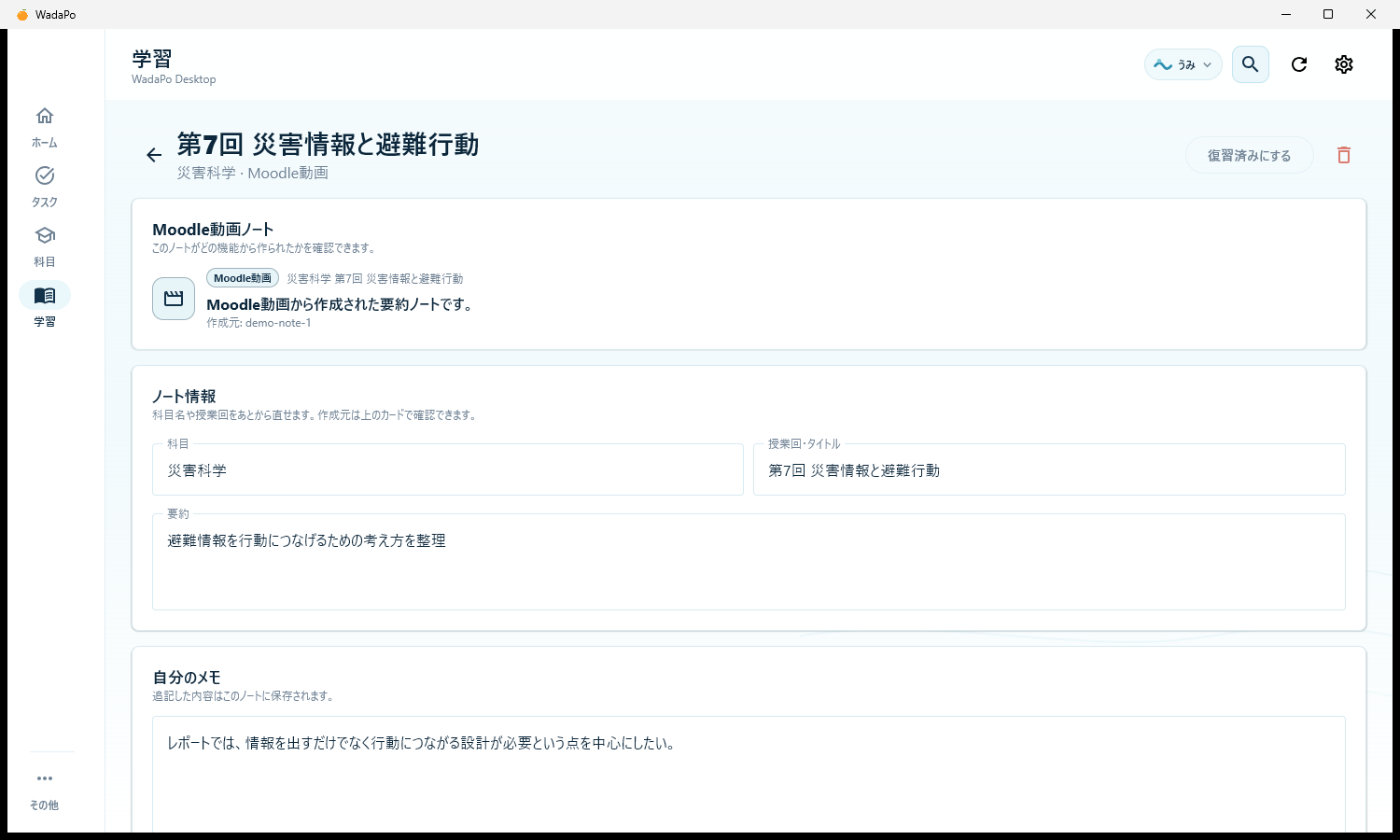
Task: Maximize the WadaPo window
Action: 1328,14
